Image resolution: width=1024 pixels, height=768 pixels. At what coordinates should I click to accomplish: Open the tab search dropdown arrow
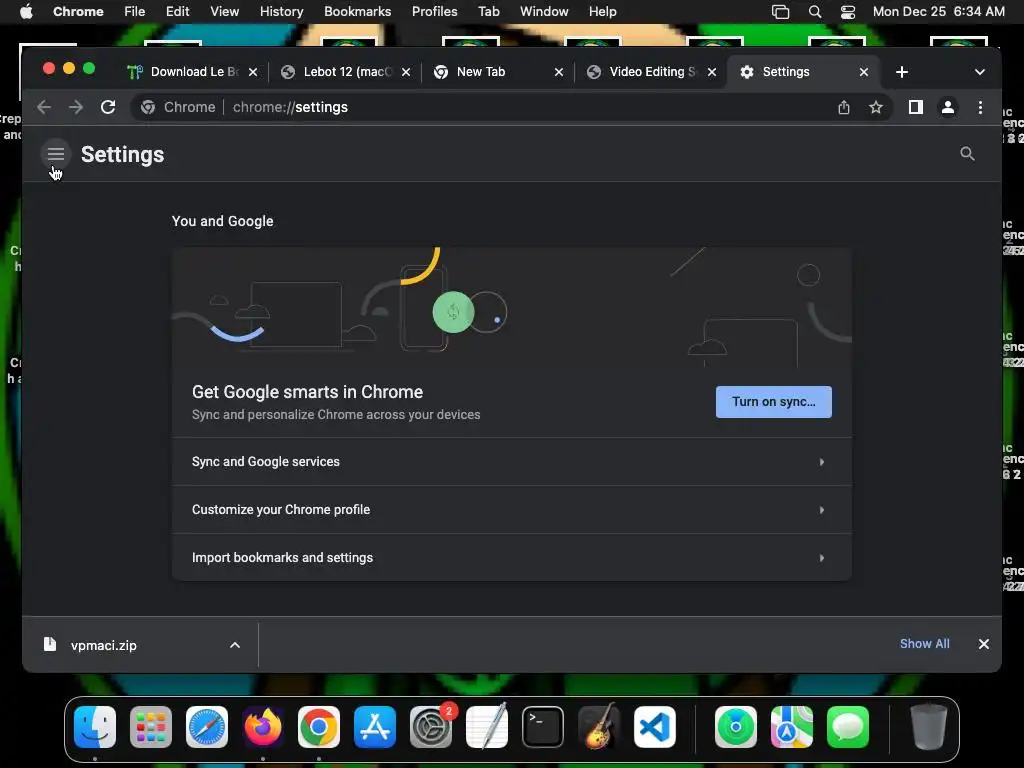click(x=980, y=72)
